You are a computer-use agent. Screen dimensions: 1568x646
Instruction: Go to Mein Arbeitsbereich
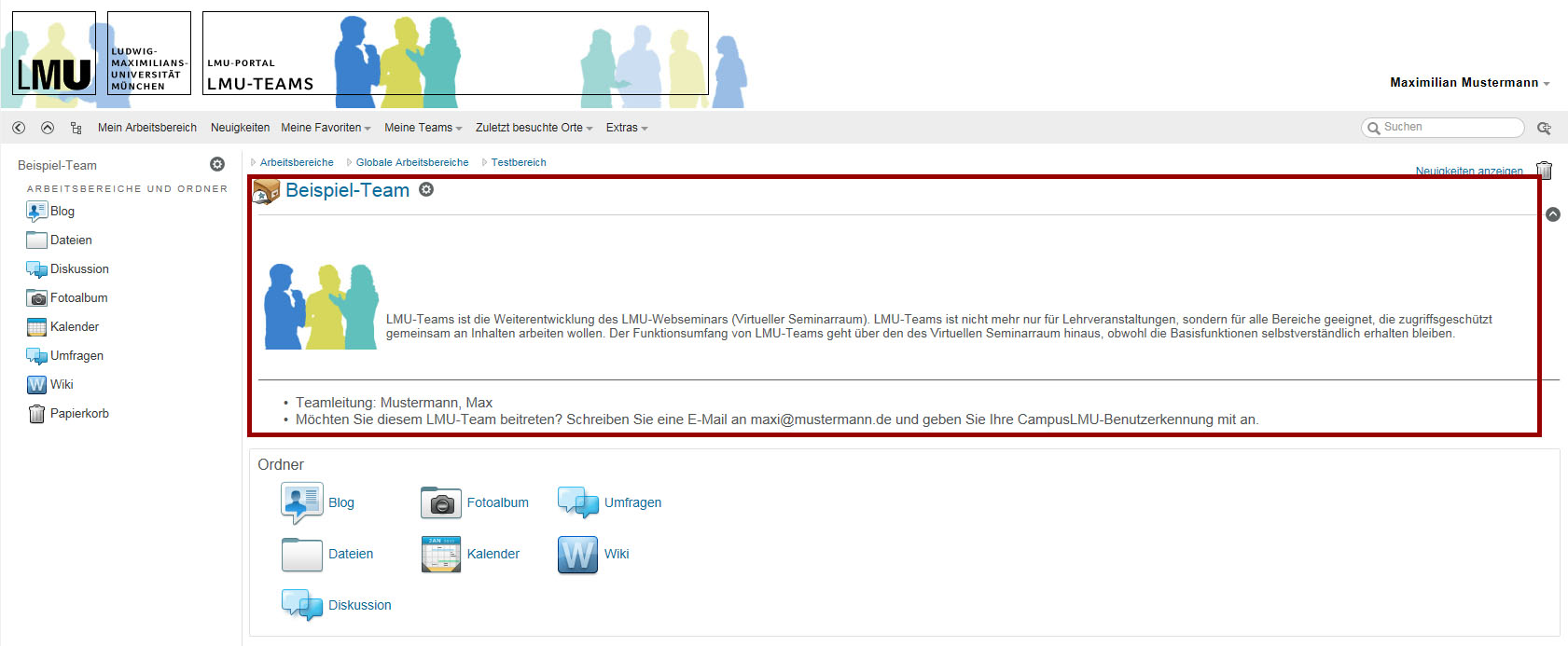tap(147, 128)
